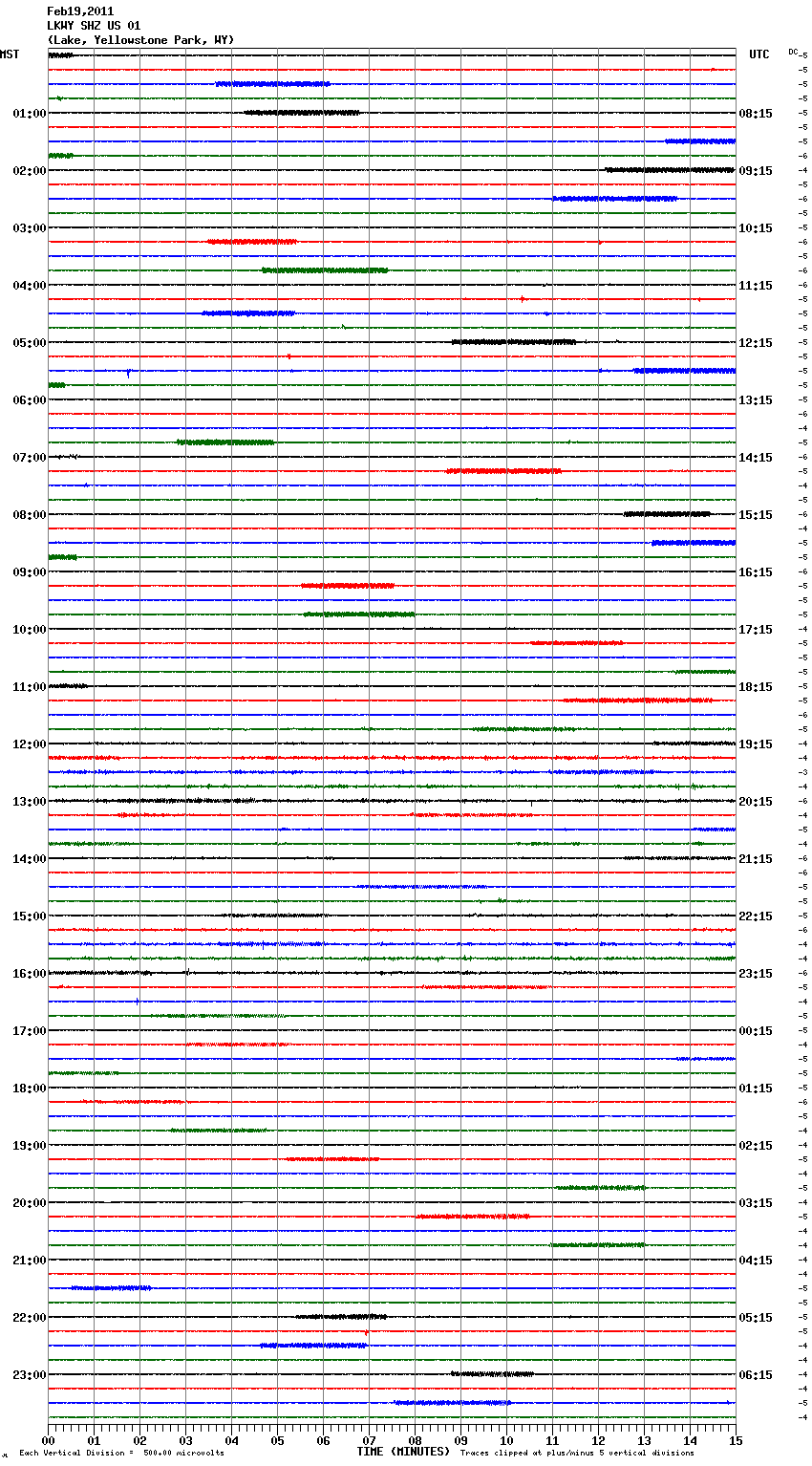Click the bottom time-axis tick label '08'
The image size is (812, 1466).
point(415,1440)
